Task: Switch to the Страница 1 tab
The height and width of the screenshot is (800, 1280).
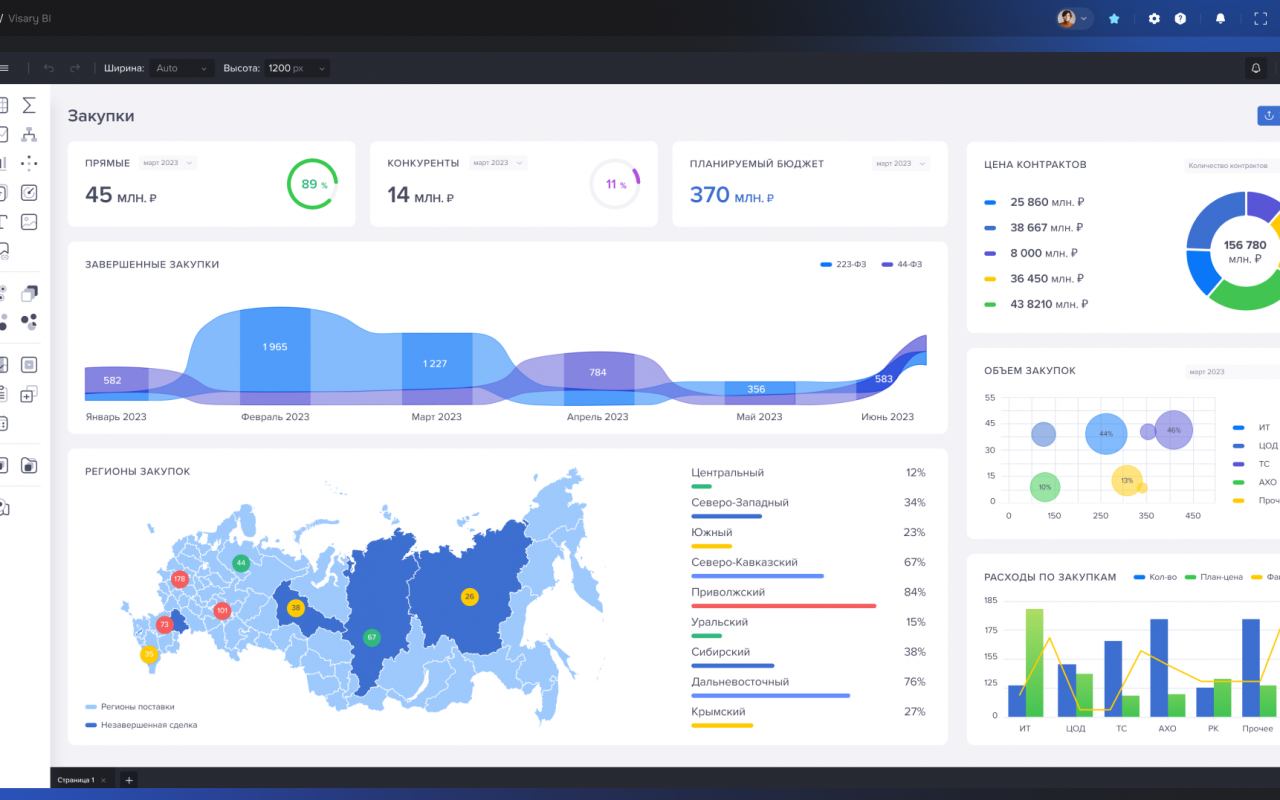Action: 76,779
